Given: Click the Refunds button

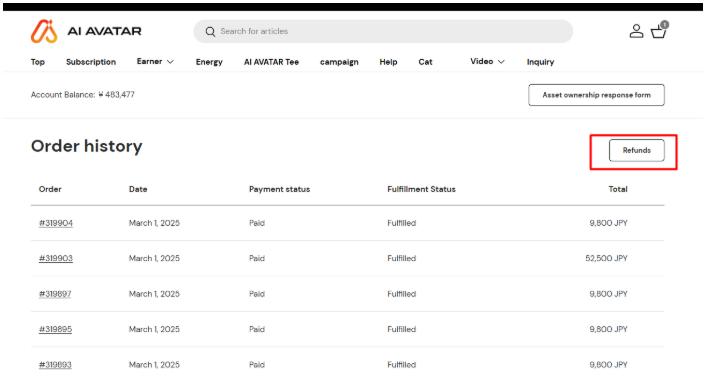Looking at the screenshot, I should coord(637,150).
